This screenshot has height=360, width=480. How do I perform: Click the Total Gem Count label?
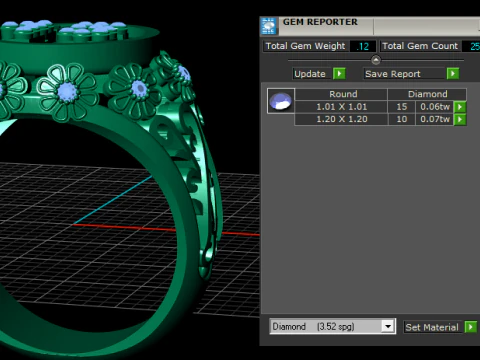coord(420,46)
